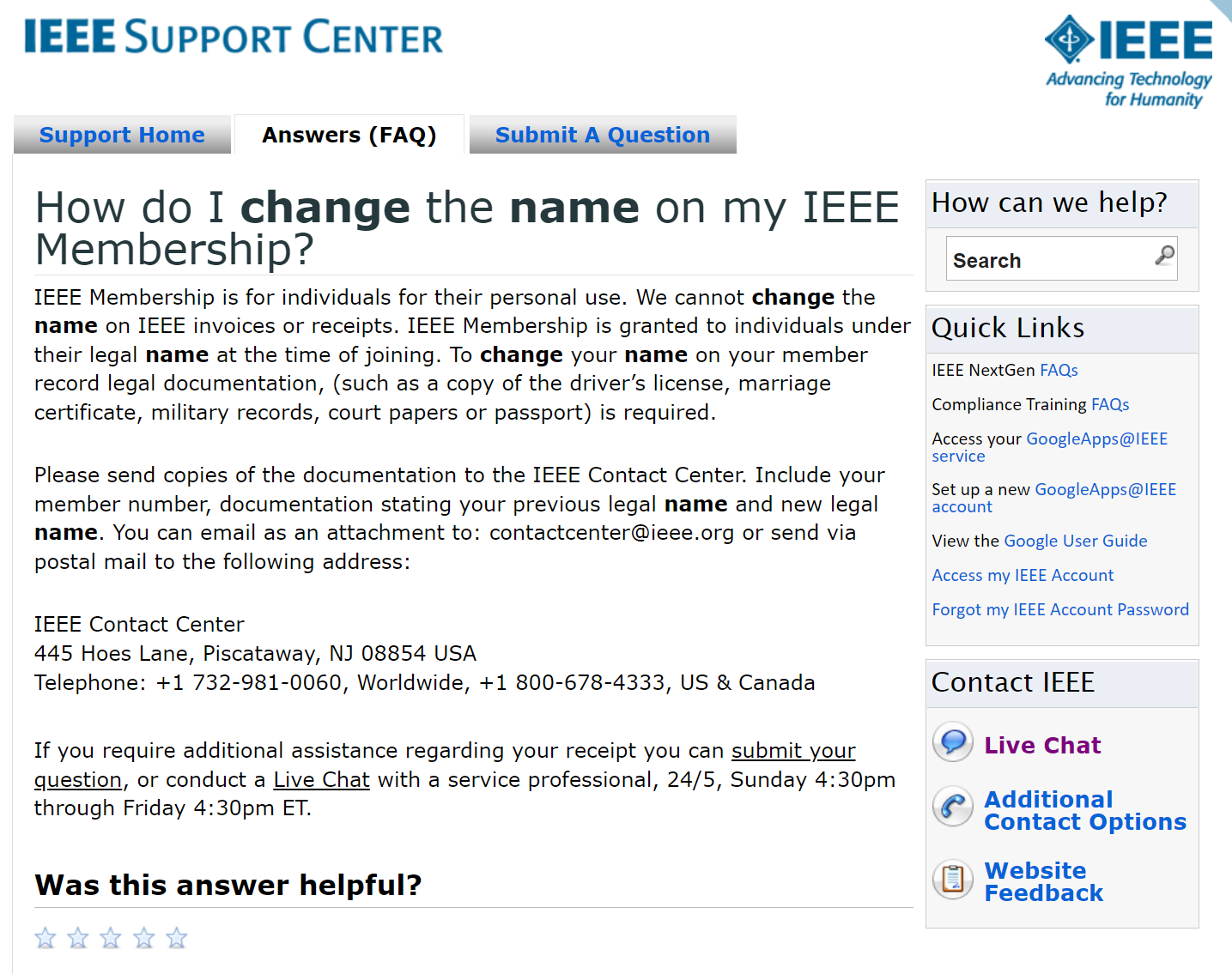The width and height of the screenshot is (1232, 974).
Task: Click the Live Chat speech bubble icon
Action: pyautogui.click(x=952, y=741)
